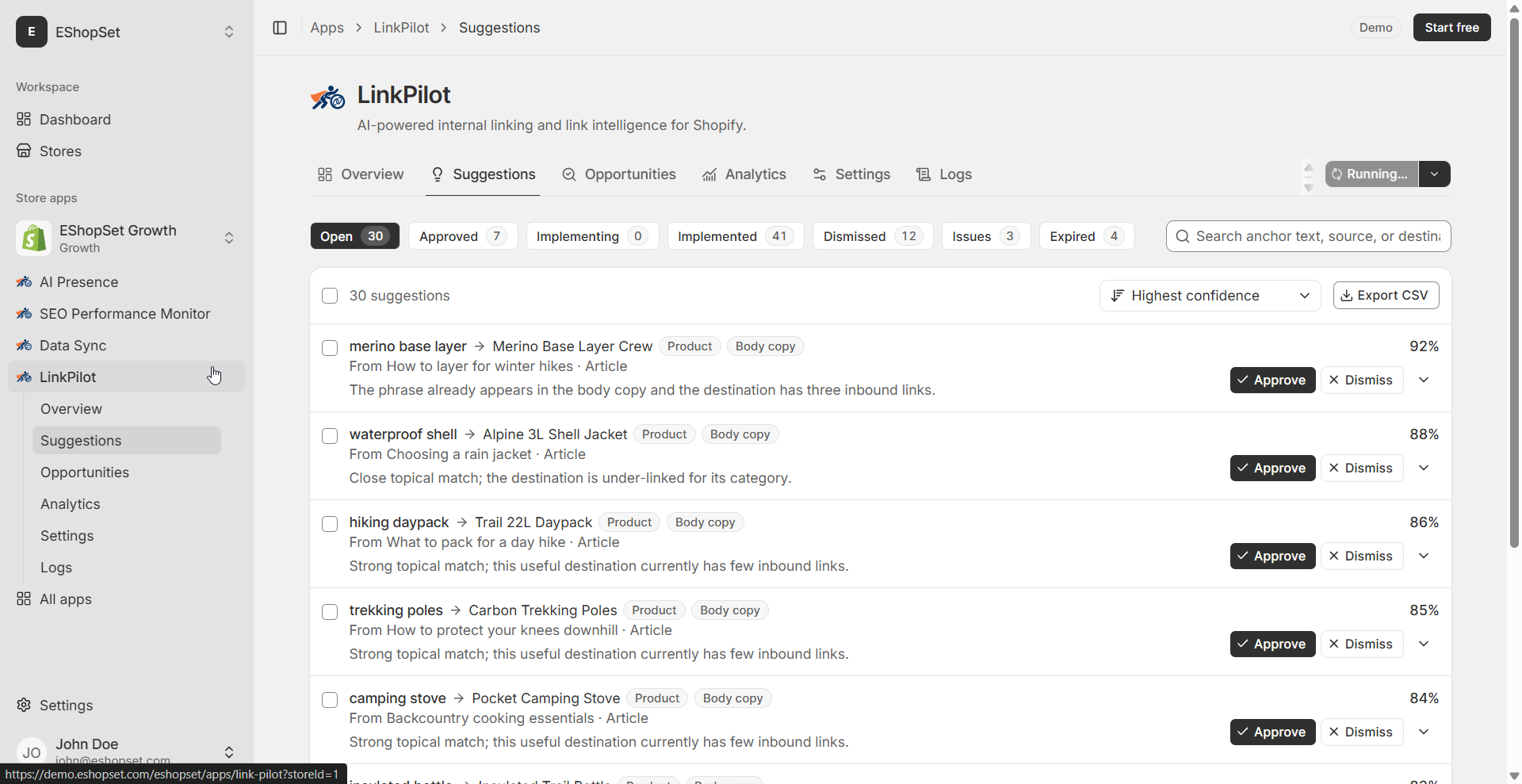Check the hiking daypack suggestion
The height and width of the screenshot is (784, 1522).
click(330, 524)
